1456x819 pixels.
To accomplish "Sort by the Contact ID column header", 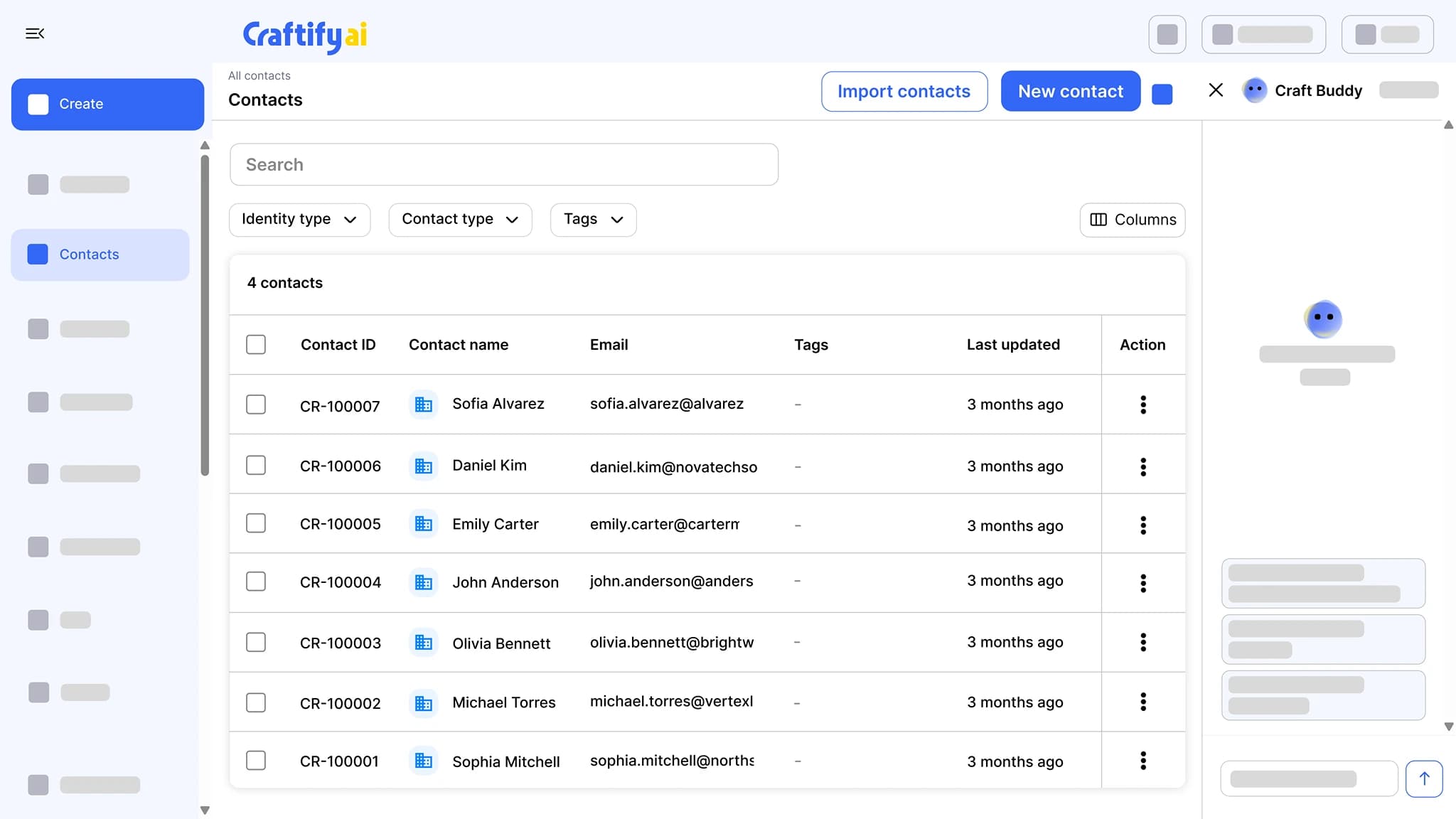I will point(338,345).
